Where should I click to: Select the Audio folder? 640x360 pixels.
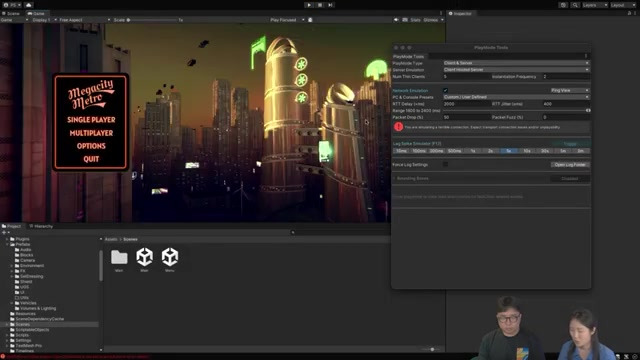(x=25, y=249)
